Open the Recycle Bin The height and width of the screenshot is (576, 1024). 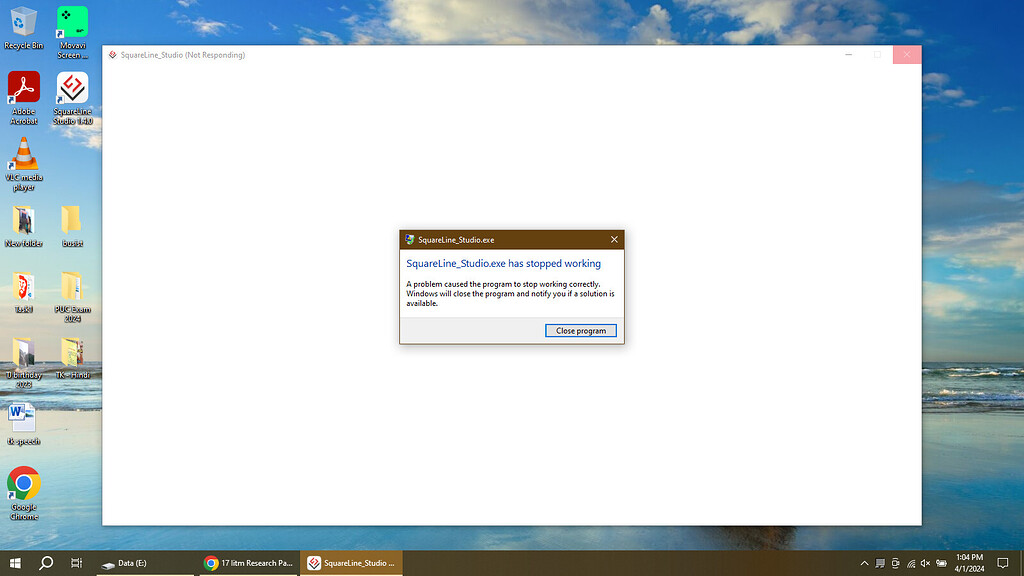pos(23,25)
